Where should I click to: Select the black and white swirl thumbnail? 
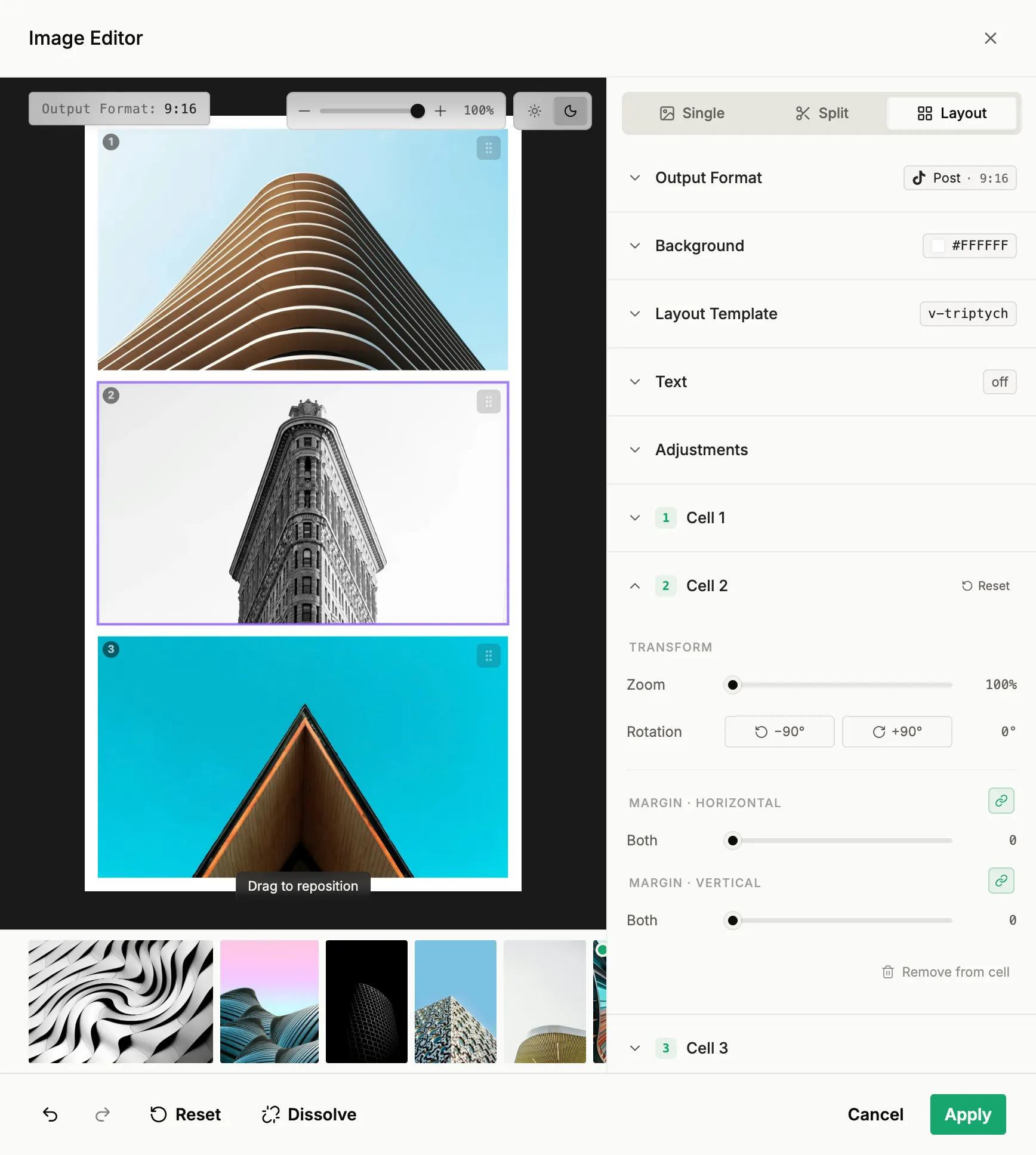(121, 1002)
